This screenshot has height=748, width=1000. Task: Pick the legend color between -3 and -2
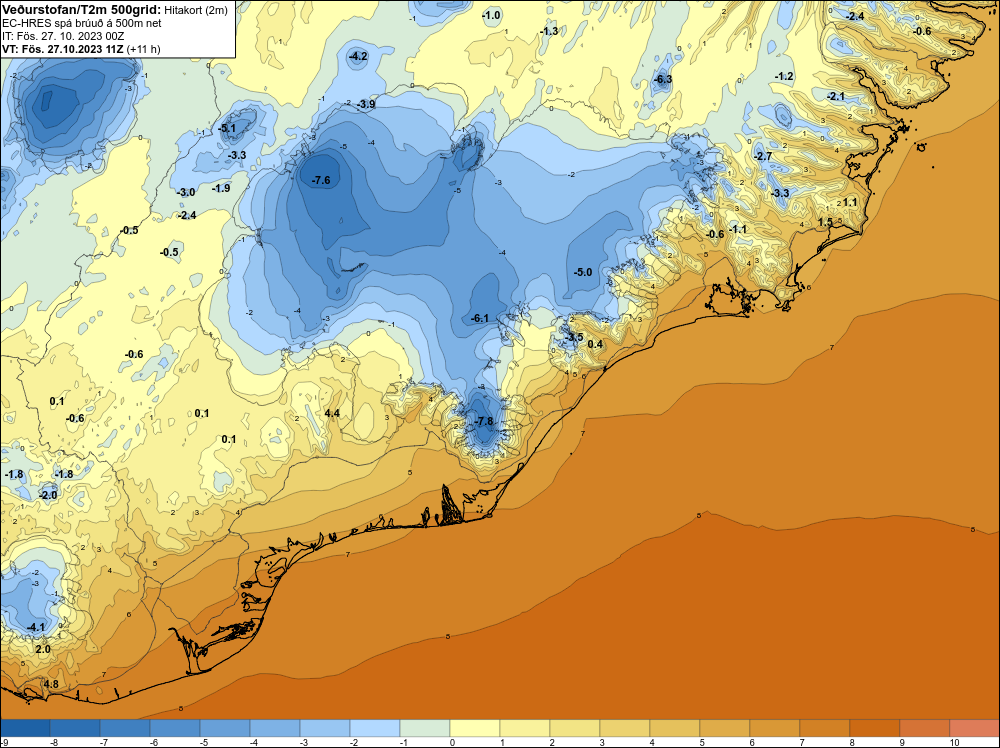[325, 728]
